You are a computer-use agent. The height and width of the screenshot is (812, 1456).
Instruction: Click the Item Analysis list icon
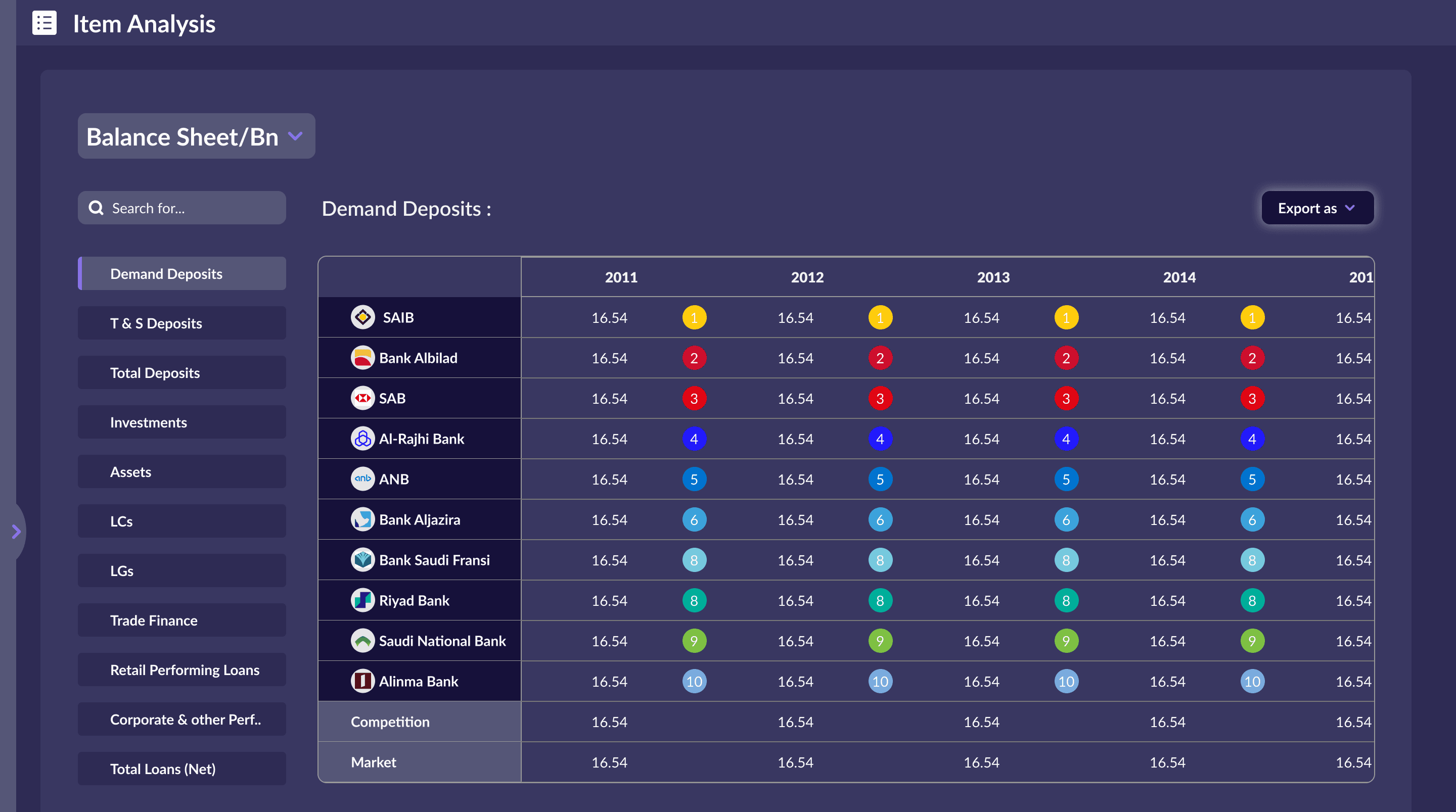point(44,23)
